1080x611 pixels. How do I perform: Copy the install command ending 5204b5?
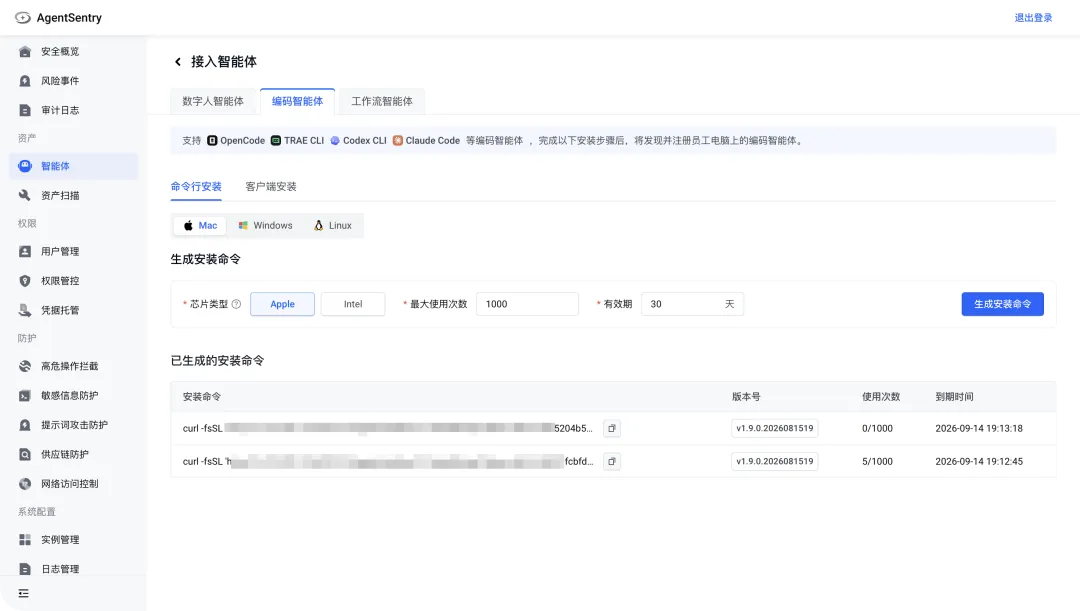(x=612, y=428)
